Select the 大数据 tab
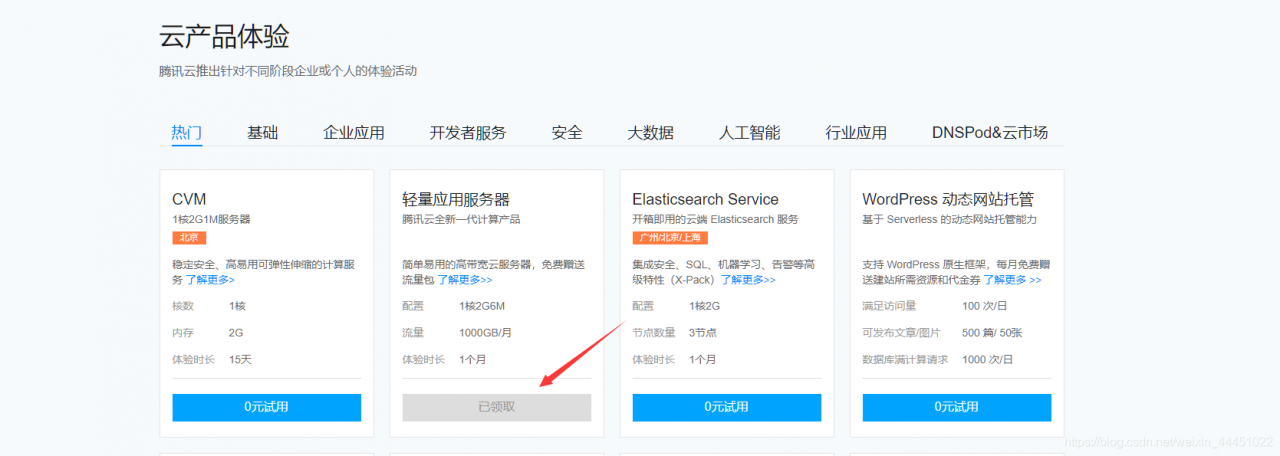This screenshot has width=1280, height=456. click(x=651, y=133)
